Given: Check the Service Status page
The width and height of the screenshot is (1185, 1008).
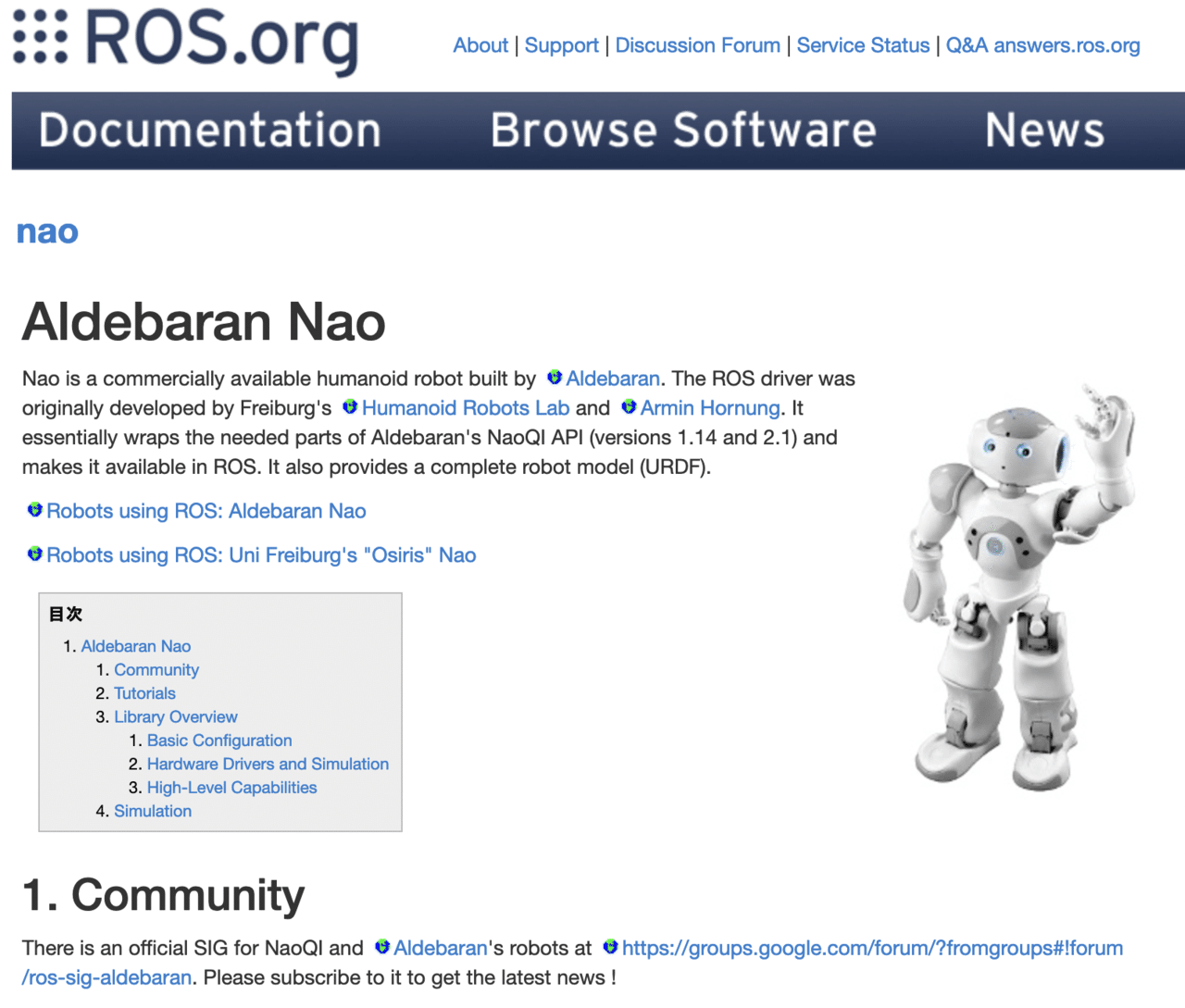Looking at the screenshot, I should (x=863, y=45).
